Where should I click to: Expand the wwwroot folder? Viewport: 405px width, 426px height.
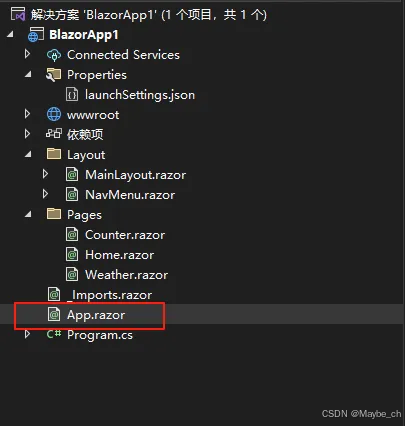[x=28, y=114]
